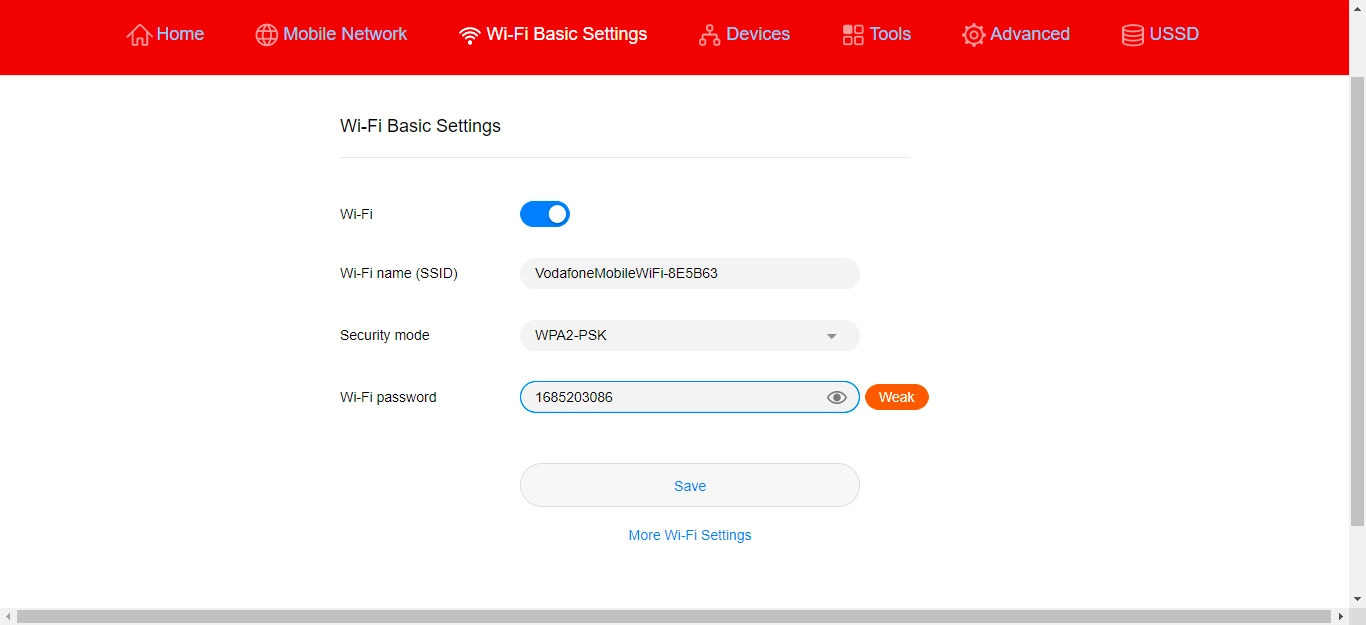1366x625 pixels.
Task: Click the Tools grid icon
Action: (x=853, y=35)
